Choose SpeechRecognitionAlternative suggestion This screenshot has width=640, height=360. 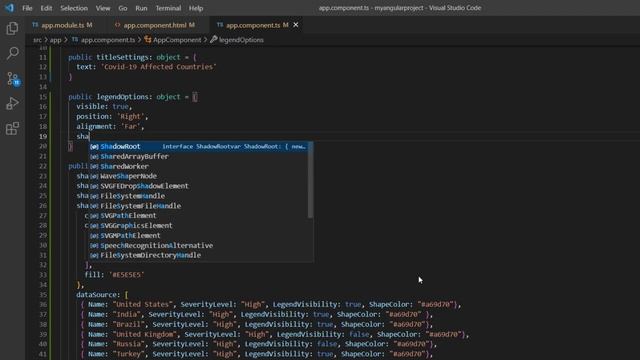[x=199, y=245]
